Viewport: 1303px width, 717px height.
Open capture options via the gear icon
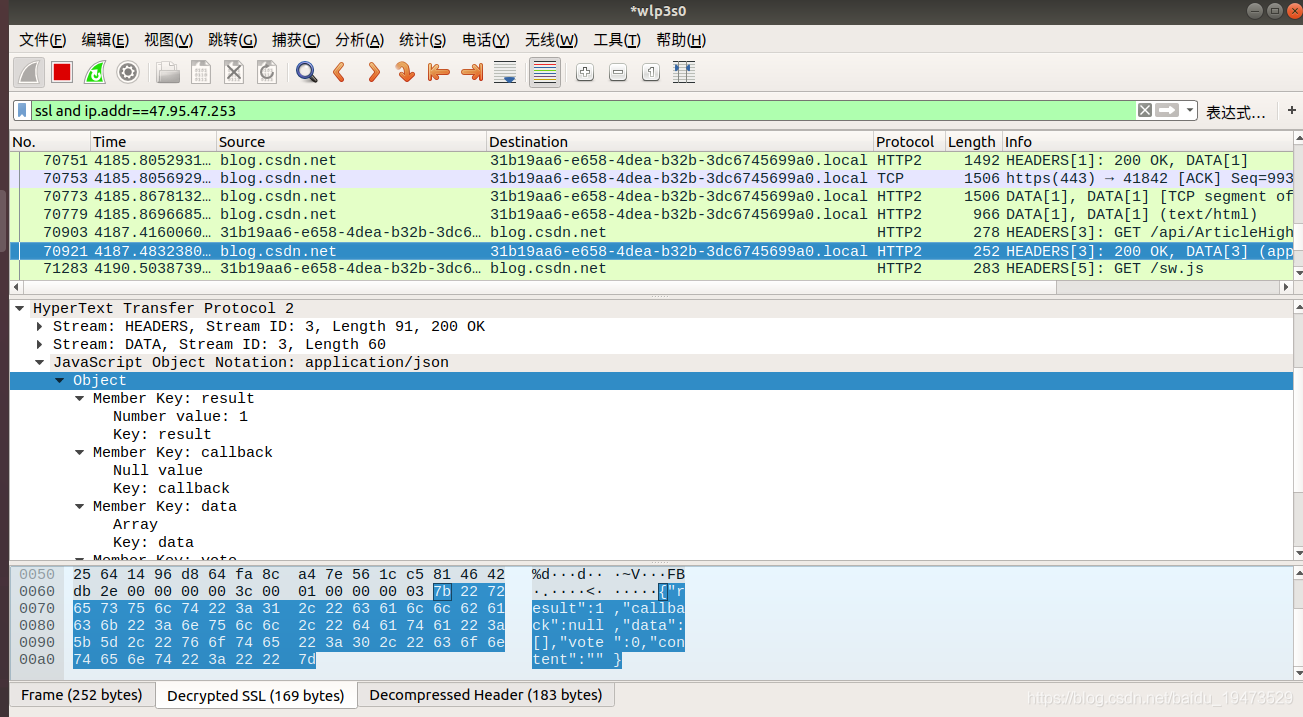(x=128, y=71)
